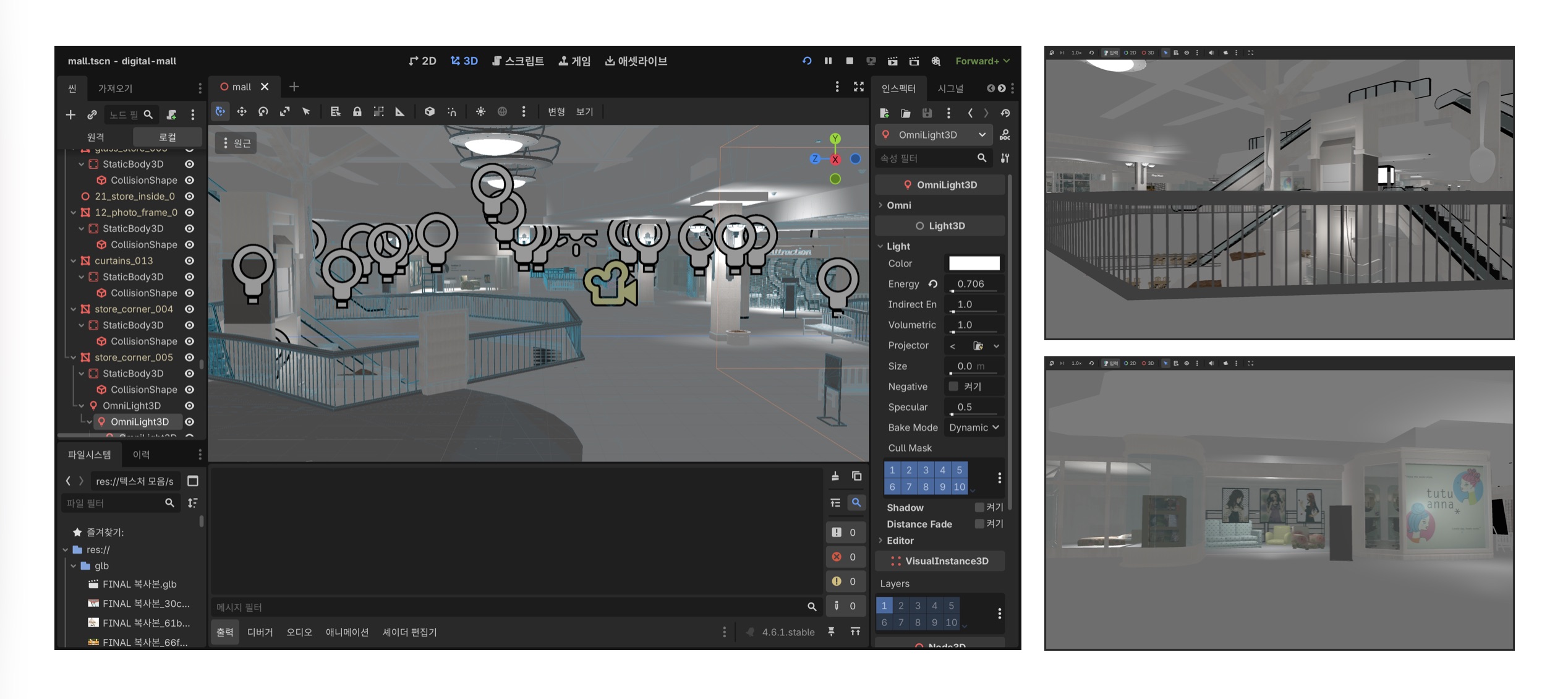Open the Bake Mode Dynamic dropdown
Viewport: 1568px width, 699px height.
[974, 427]
